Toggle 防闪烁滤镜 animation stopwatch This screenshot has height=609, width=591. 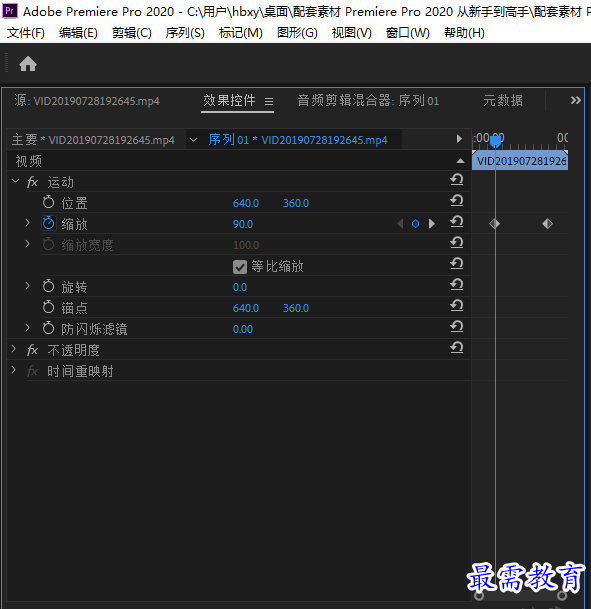[49, 328]
